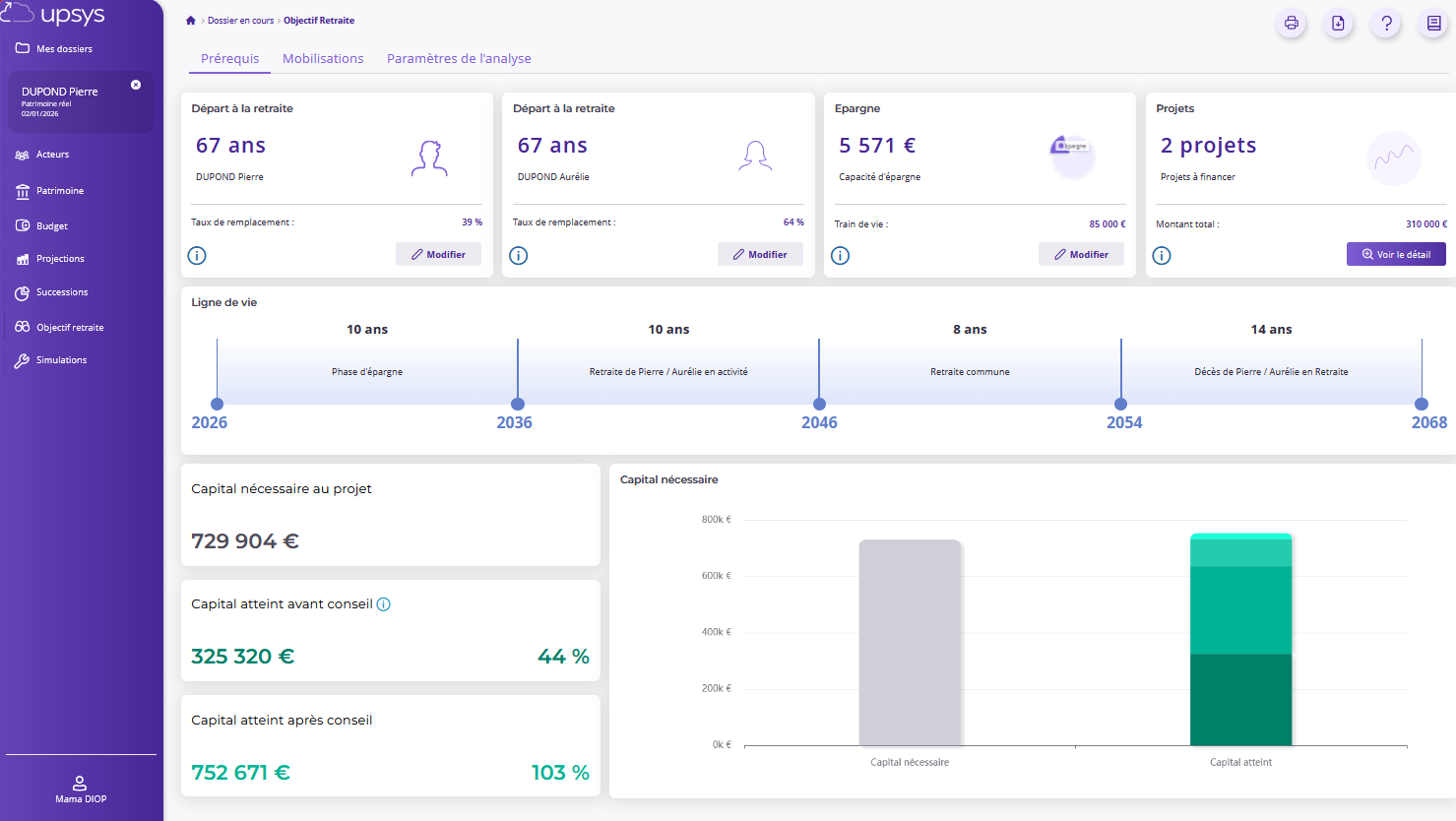Click the home icon in breadcrumb

(x=191, y=21)
